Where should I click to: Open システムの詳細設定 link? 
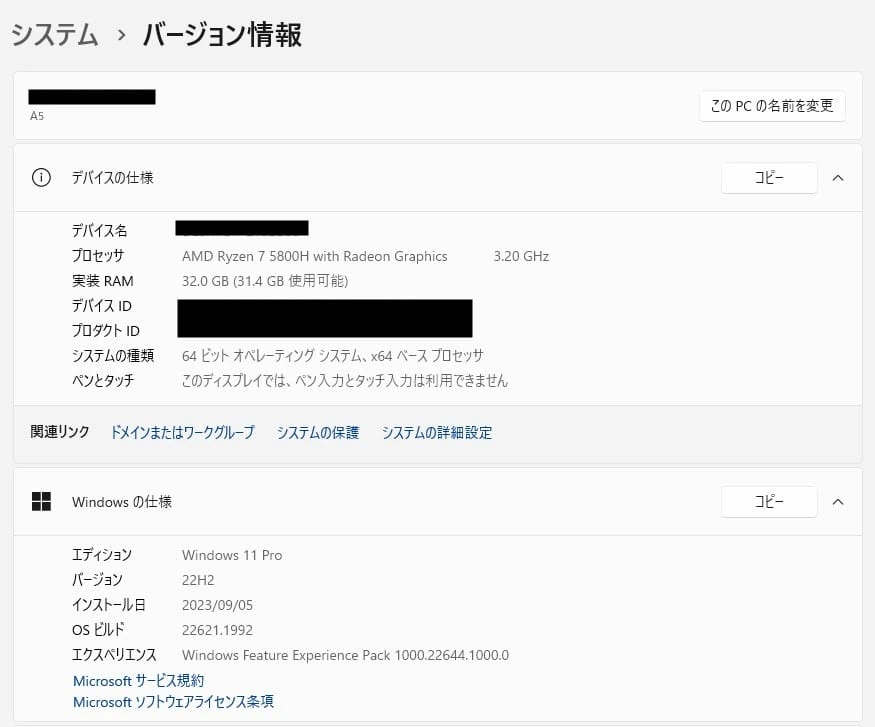tap(437, 433)
